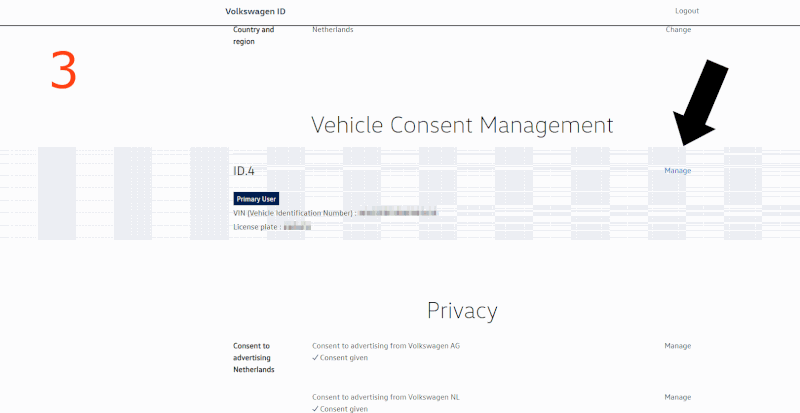
Task: Select the Primary User badge
Action: [256, 199]
